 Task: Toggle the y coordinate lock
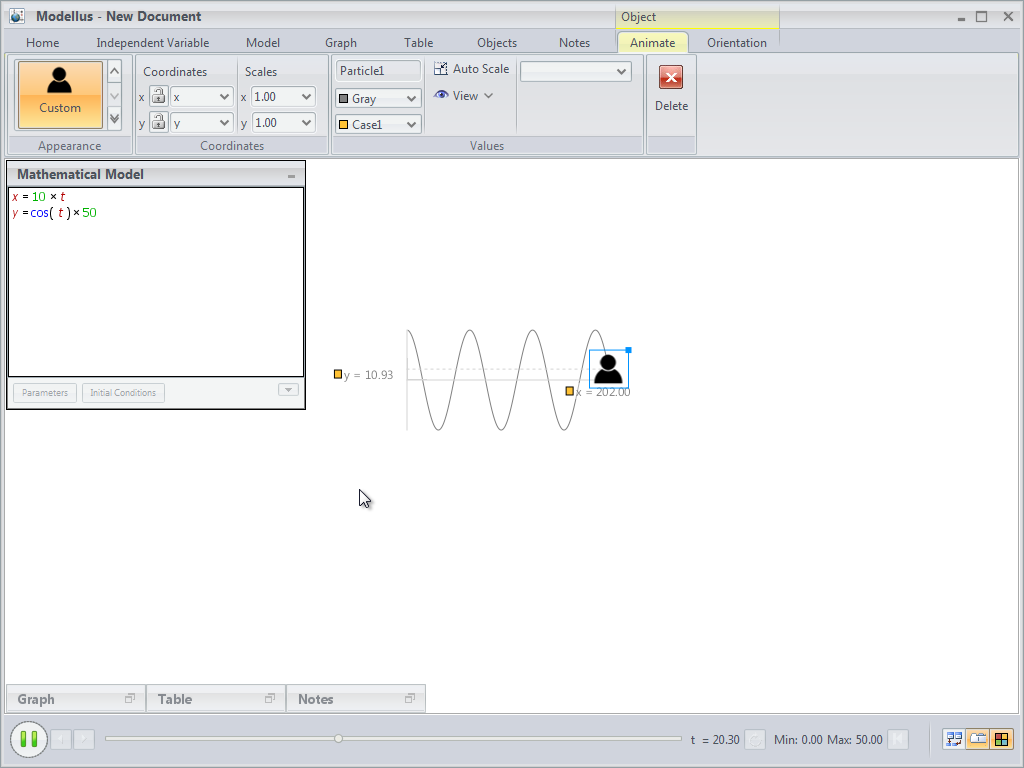point(158,122)
